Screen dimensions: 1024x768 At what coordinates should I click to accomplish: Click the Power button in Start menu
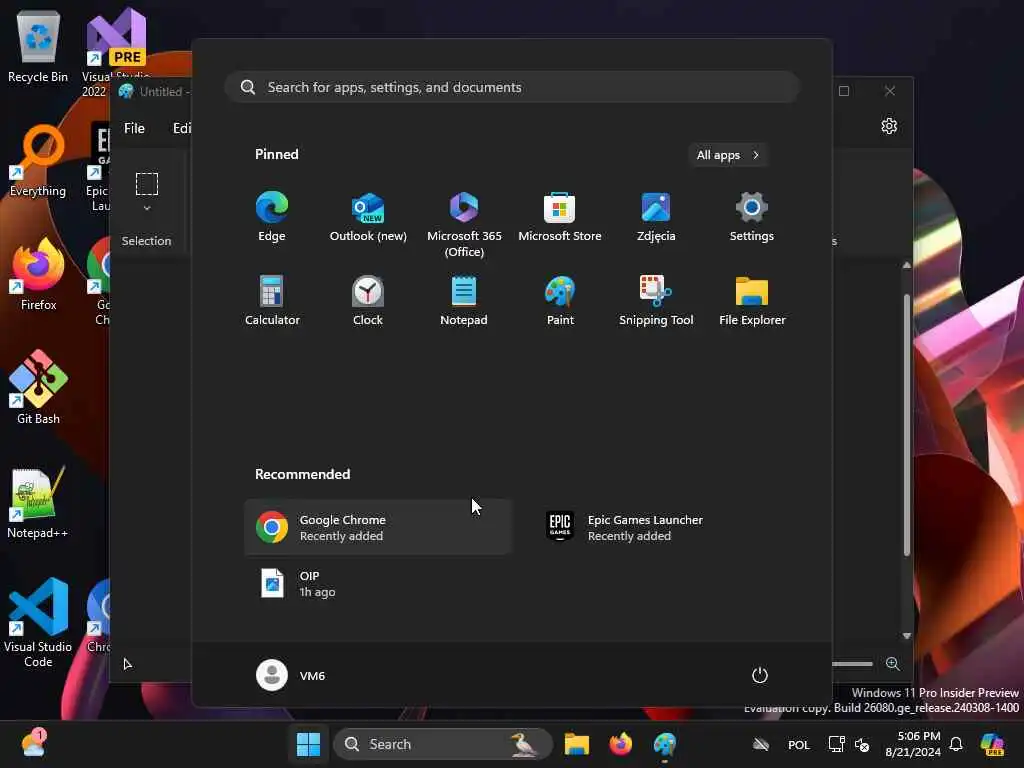(760, 675)
